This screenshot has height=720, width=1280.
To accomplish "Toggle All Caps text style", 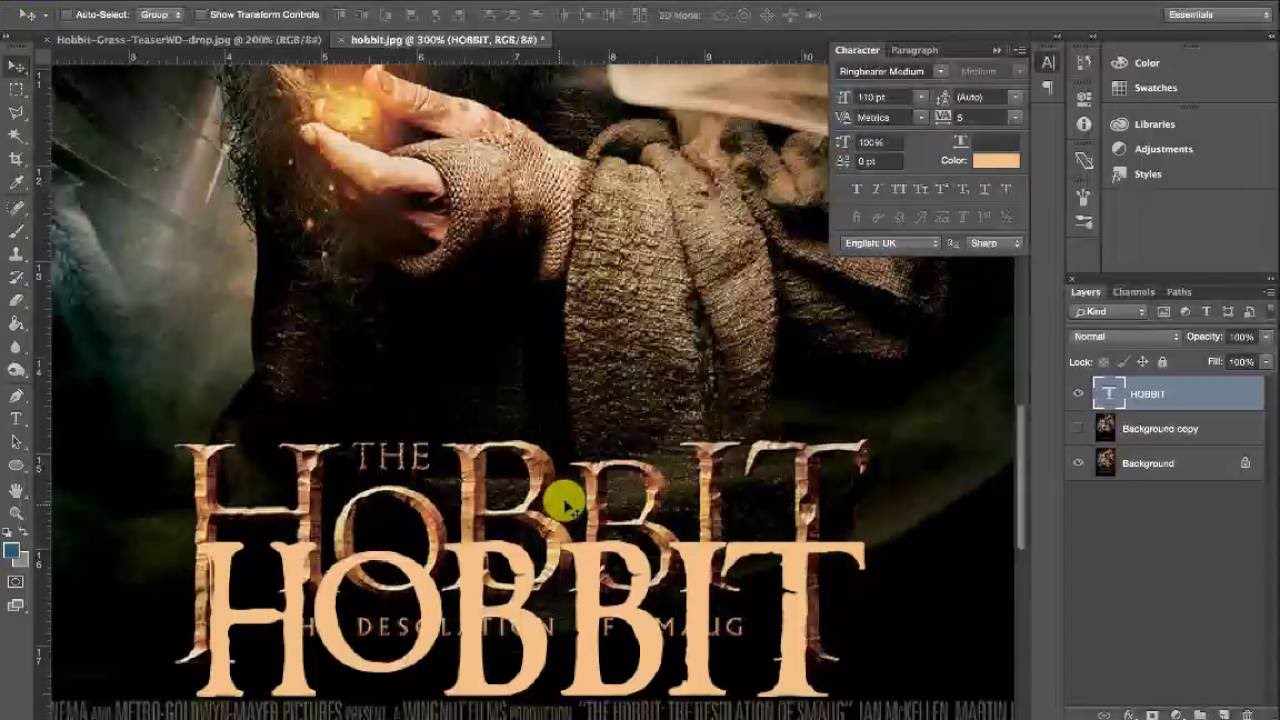I will click(x=899, y=189).
